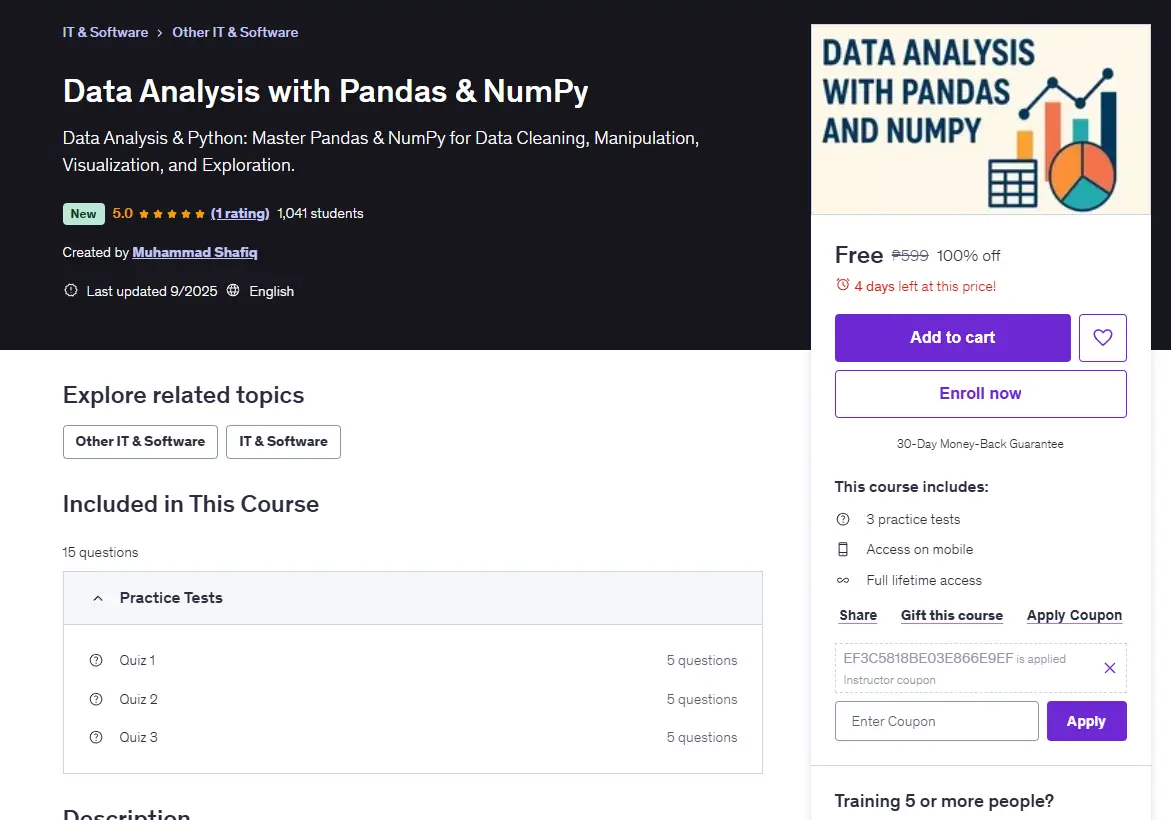1171x820 pixels.
Task: Click the Quiz 2 row text
Action: coord(138,699)
